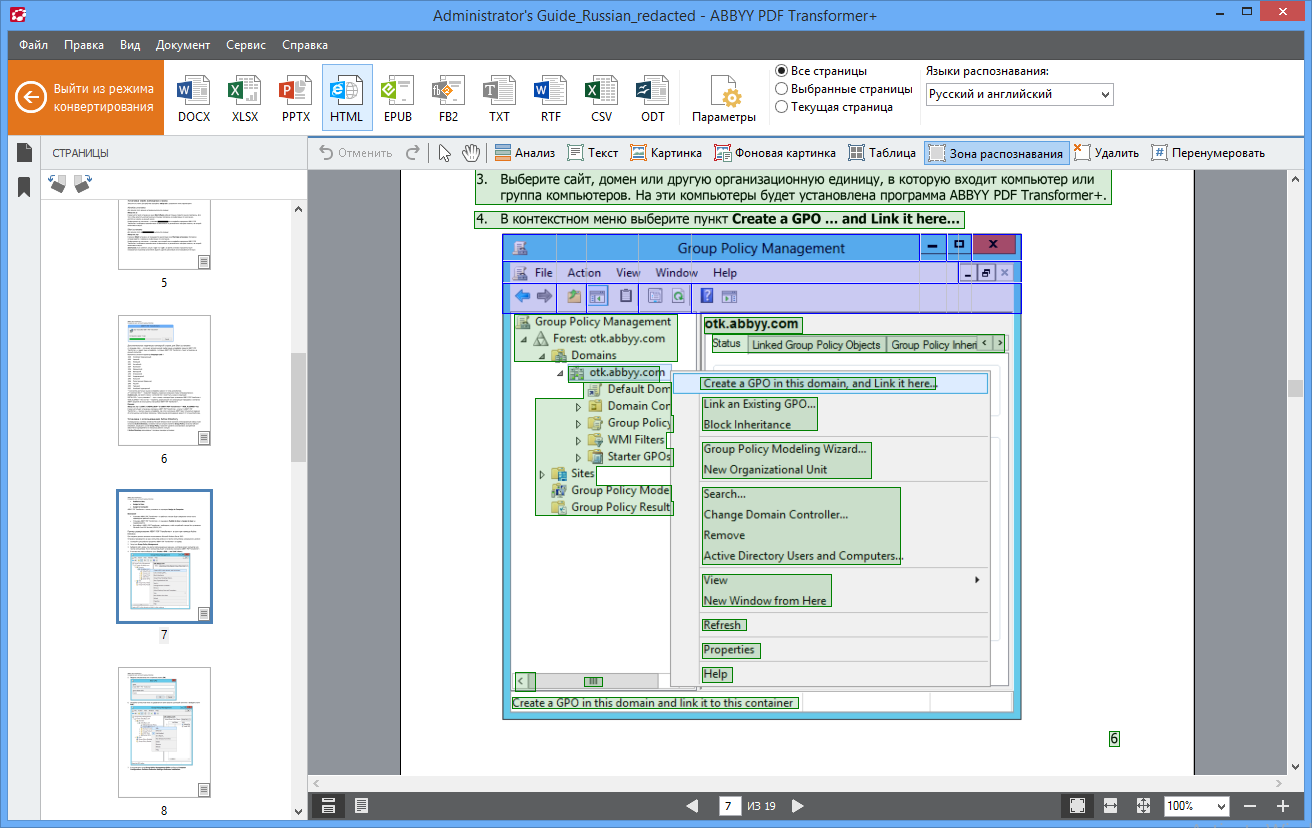Open the bookmarks panel in left sidebar
Screen dimensions: 1312x828
[24, 187]
